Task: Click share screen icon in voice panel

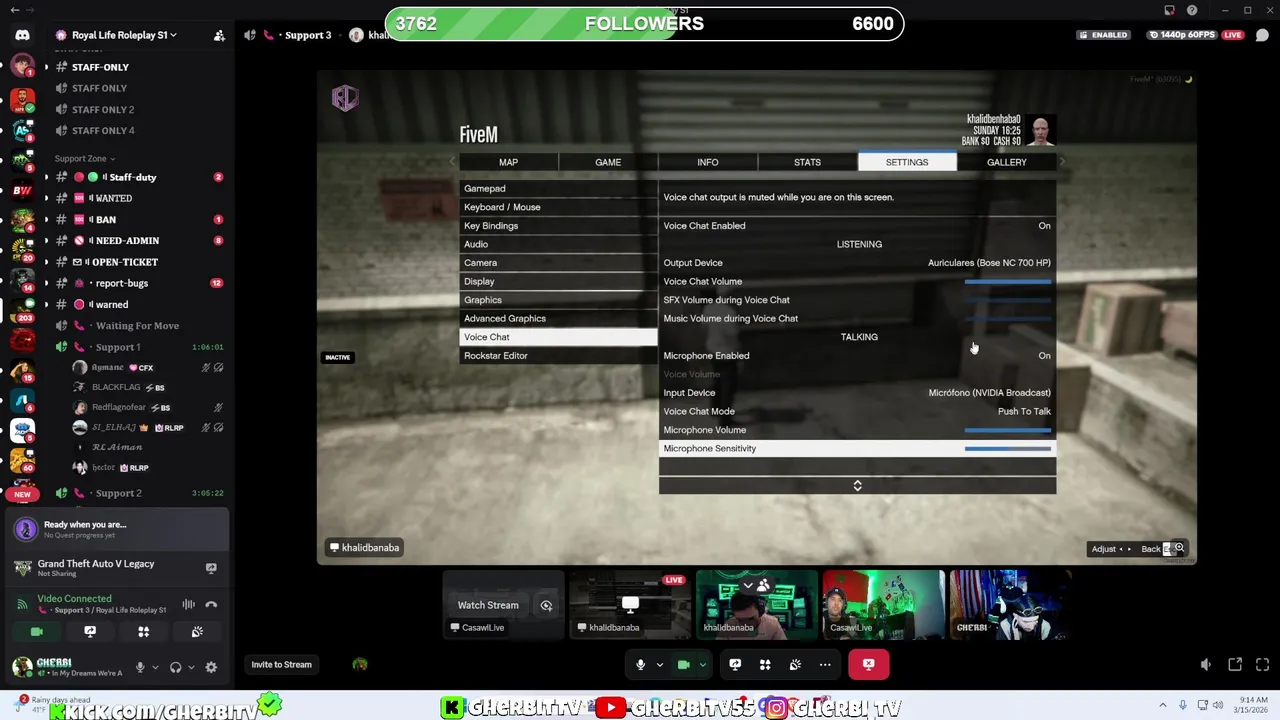Action: (90, 632)
